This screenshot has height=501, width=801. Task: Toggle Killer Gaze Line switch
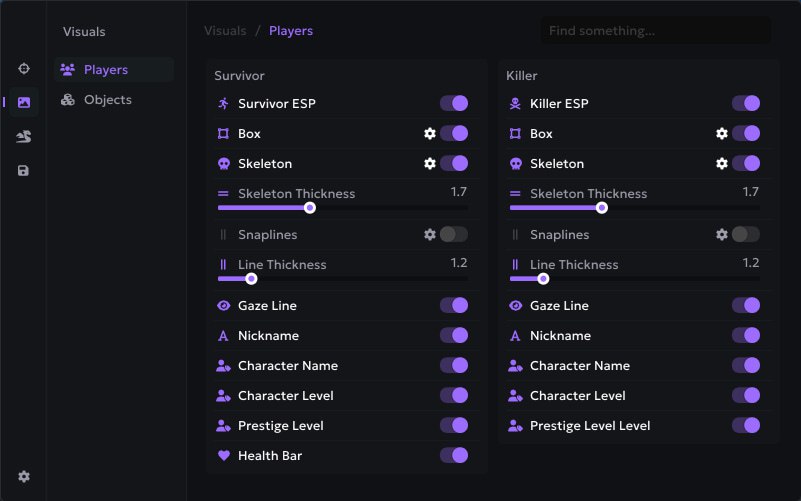pos(745,305)
